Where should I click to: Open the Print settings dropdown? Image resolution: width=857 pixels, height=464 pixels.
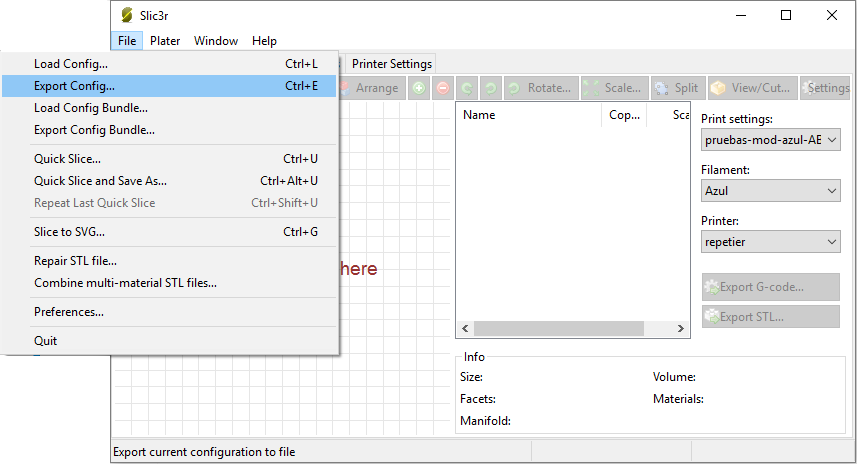771,140
